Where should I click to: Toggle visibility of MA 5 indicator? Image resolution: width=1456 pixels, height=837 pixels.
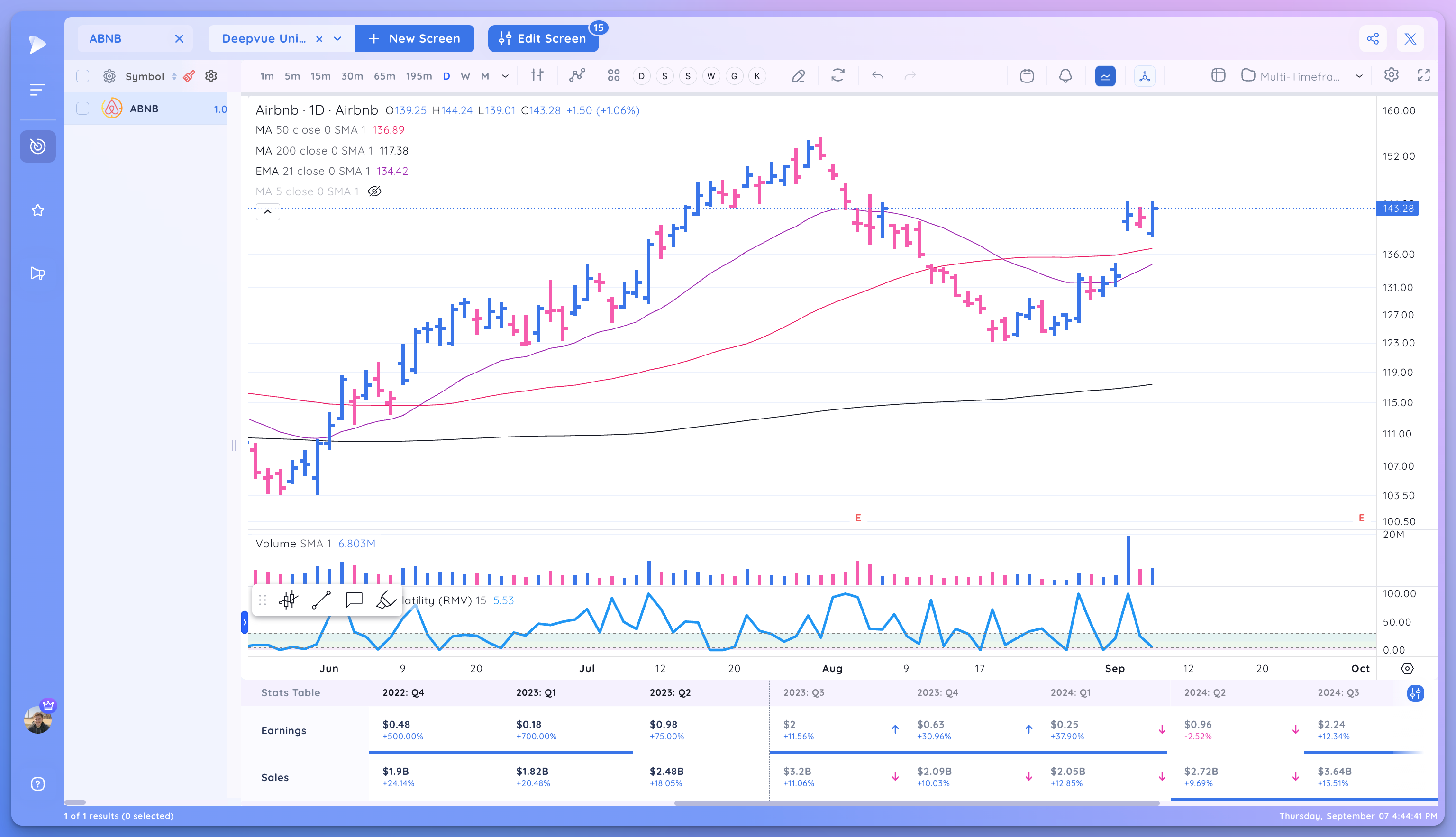pyautogui.click(x=375, y=191)
